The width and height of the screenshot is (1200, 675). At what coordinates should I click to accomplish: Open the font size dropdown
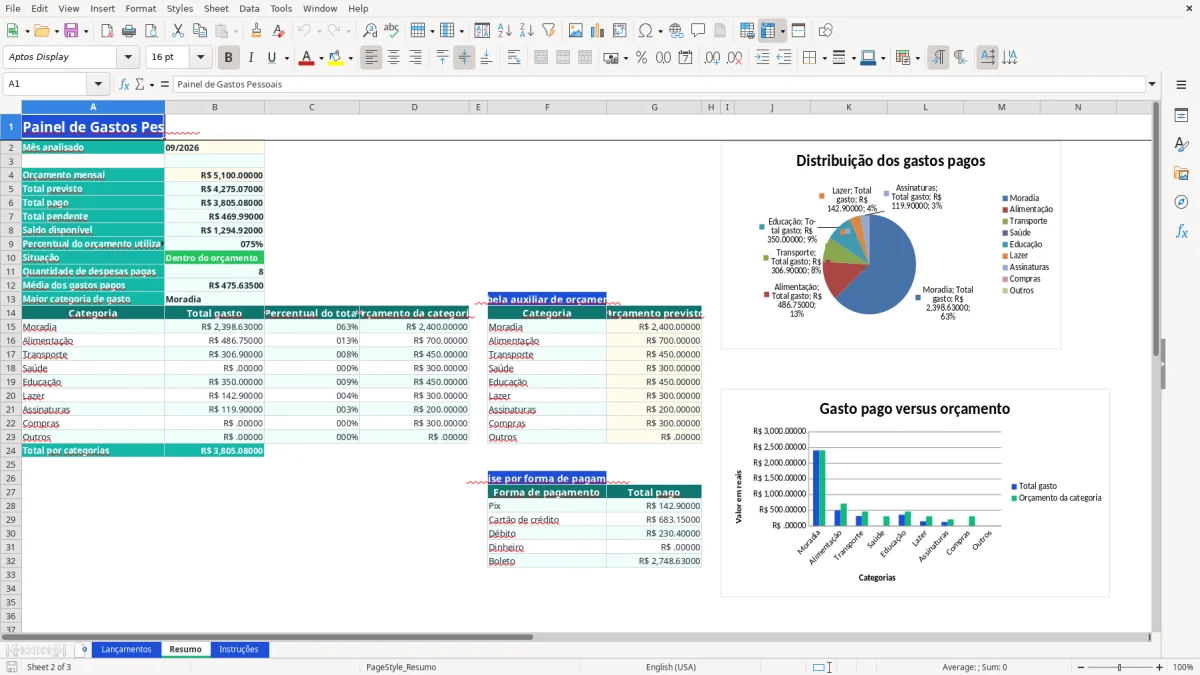pos(200,58)
